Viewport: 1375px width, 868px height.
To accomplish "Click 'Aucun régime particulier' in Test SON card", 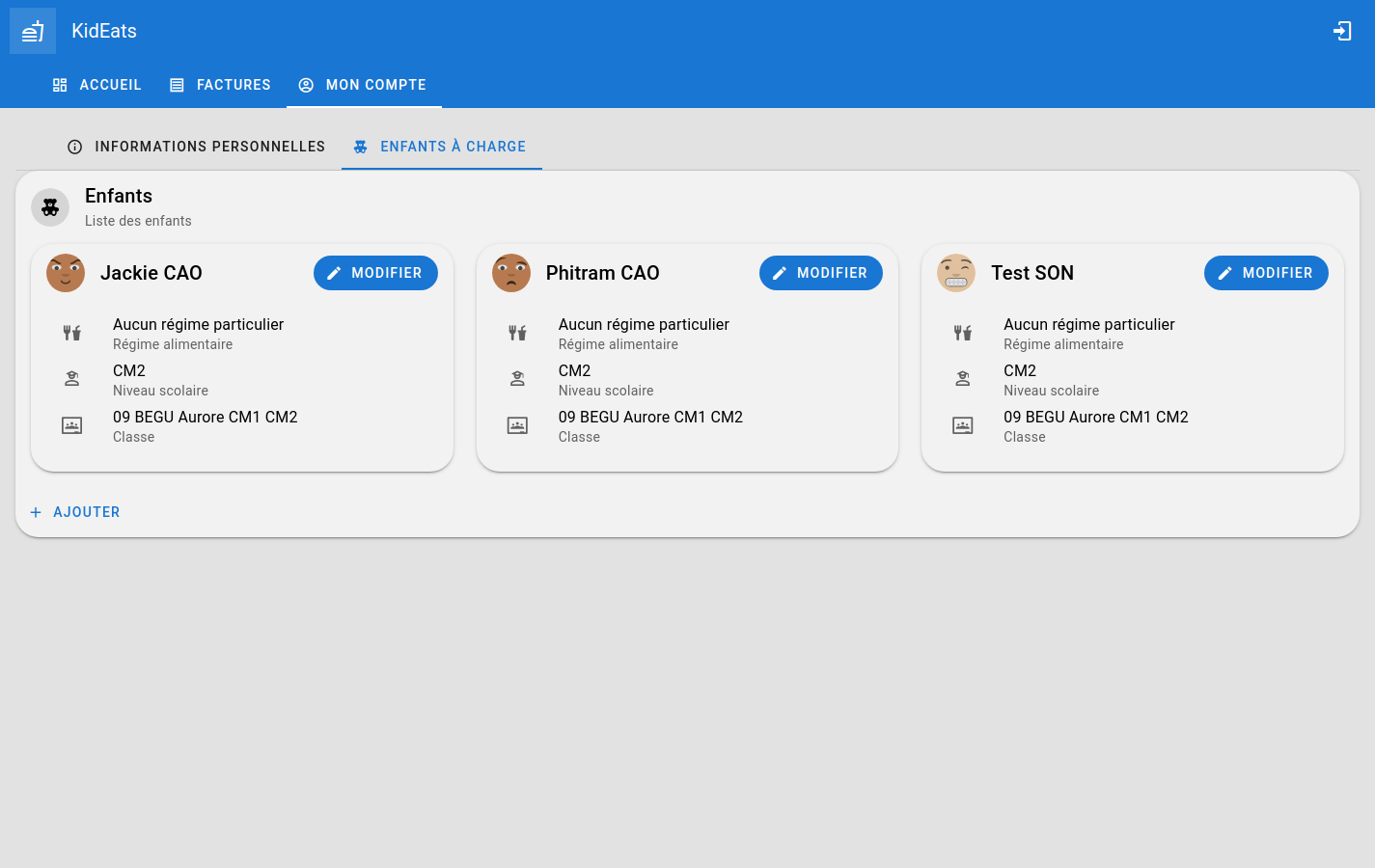I will tap(1089, 324).
